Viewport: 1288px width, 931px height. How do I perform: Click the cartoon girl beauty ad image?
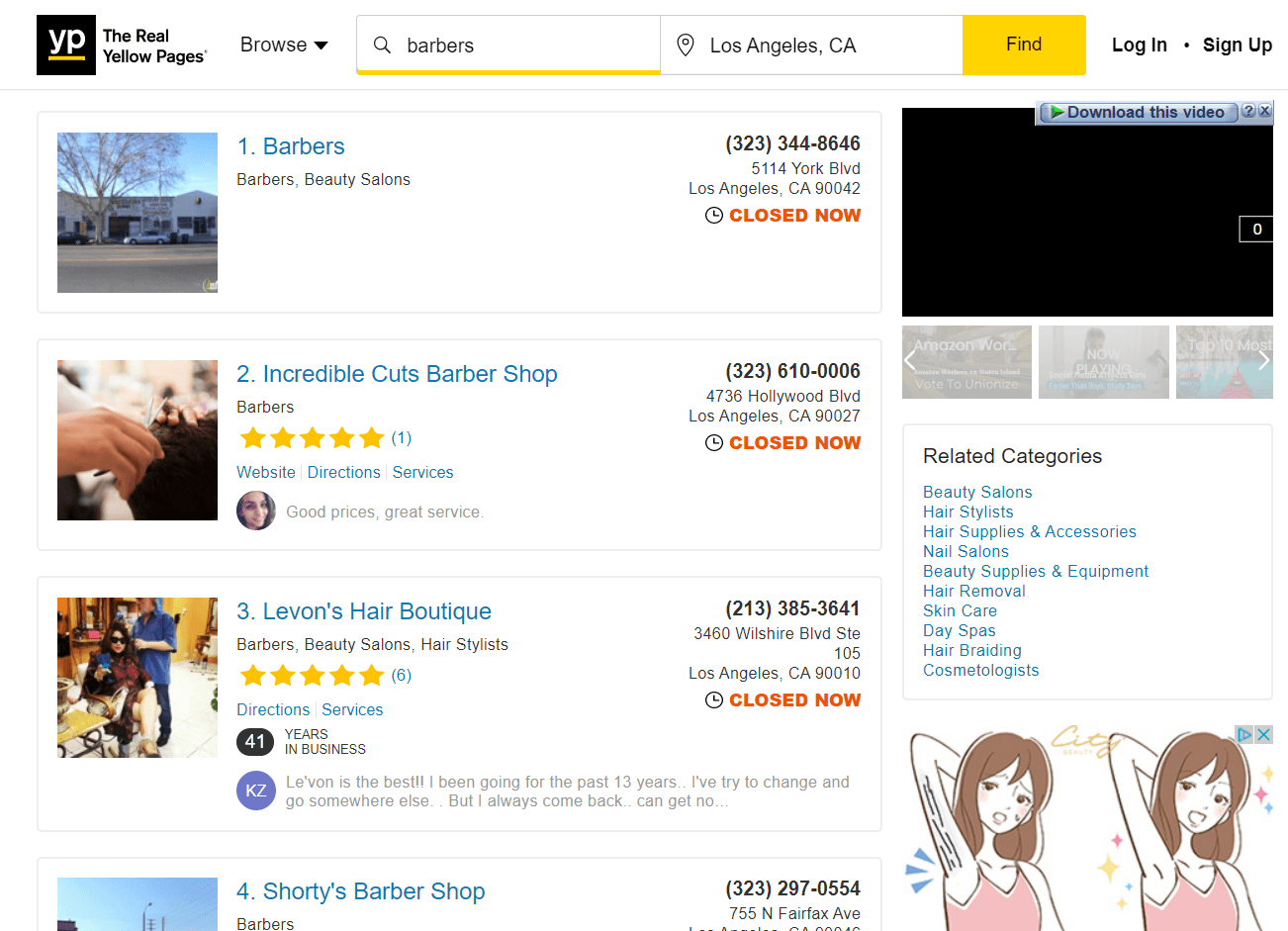[1087, 828]
